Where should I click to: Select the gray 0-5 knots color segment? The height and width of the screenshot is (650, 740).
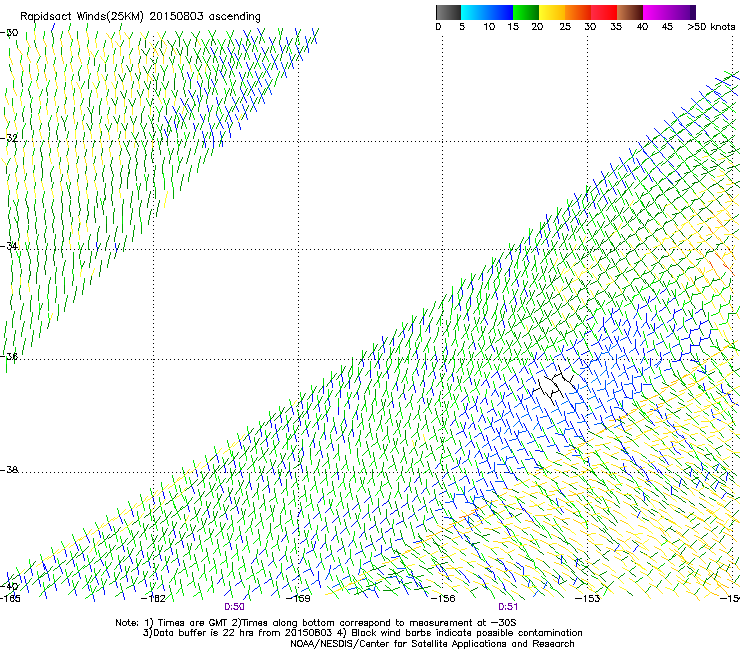coord(448,12)
